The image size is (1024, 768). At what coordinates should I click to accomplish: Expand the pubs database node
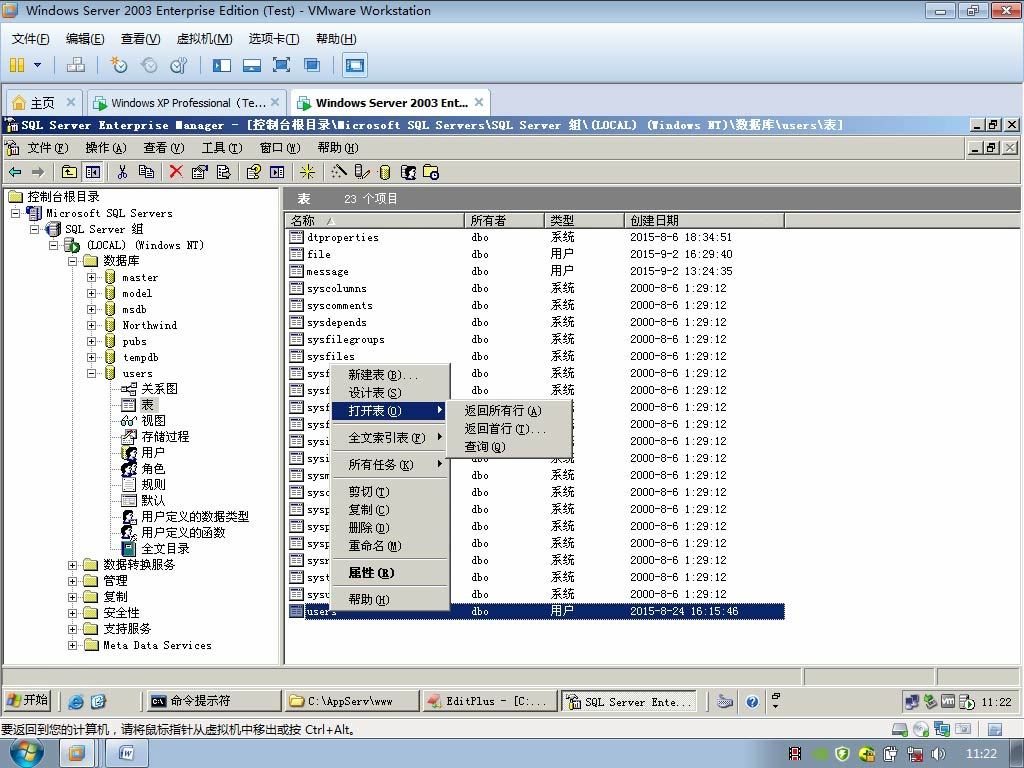point(91,342)
